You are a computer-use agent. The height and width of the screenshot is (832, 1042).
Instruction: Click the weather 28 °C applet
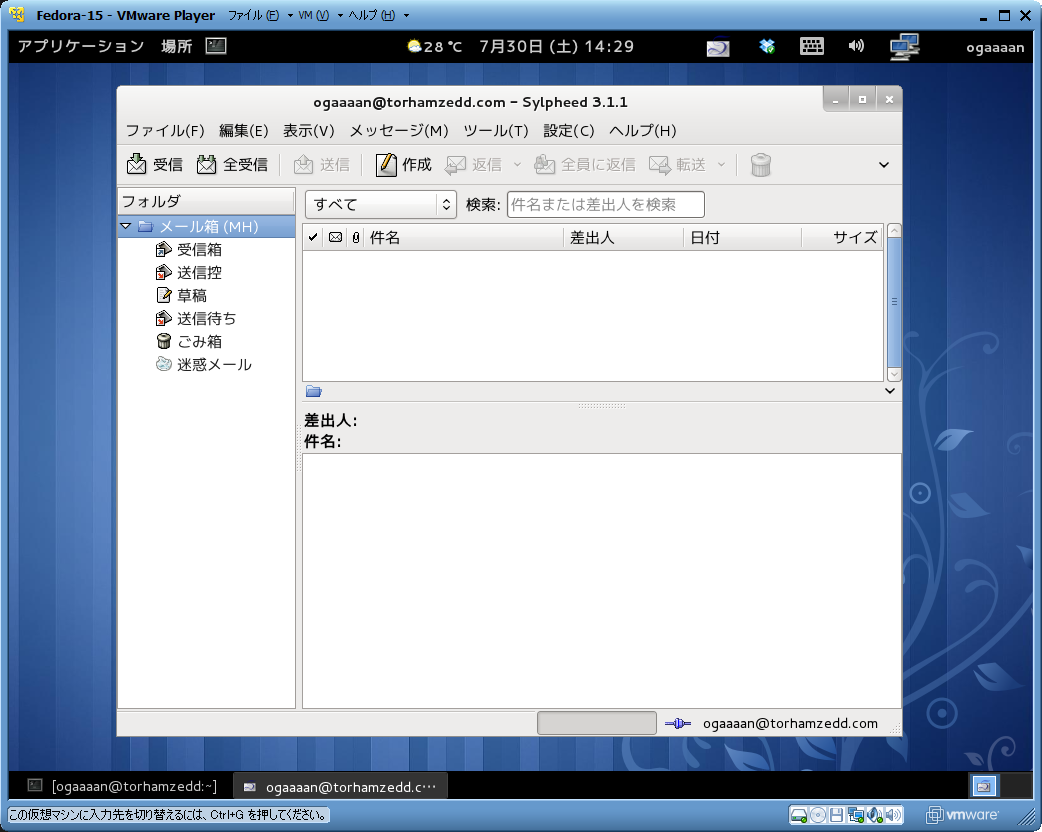tap(434, 47)
